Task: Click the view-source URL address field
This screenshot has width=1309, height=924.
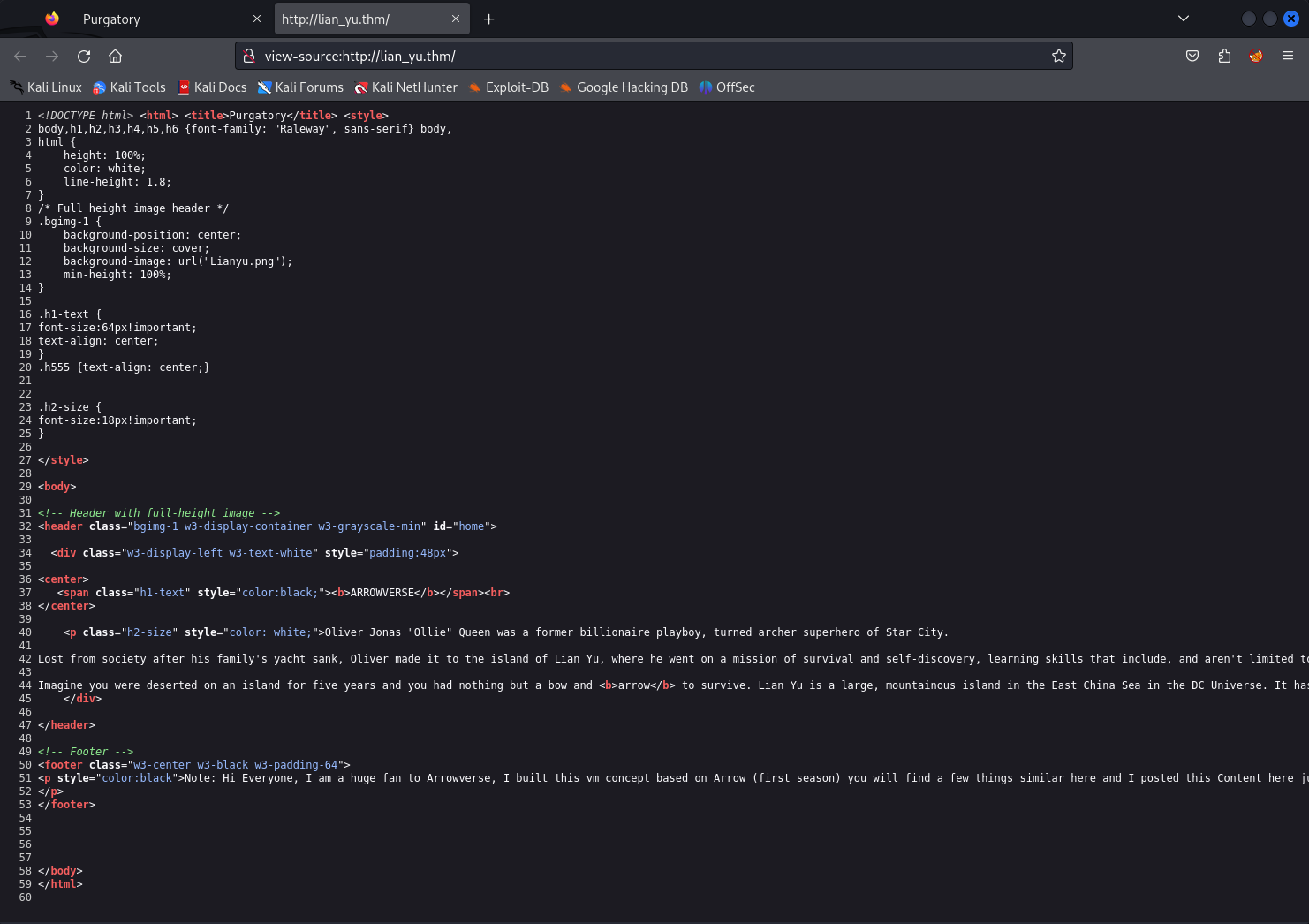Action: coord(645,57)
